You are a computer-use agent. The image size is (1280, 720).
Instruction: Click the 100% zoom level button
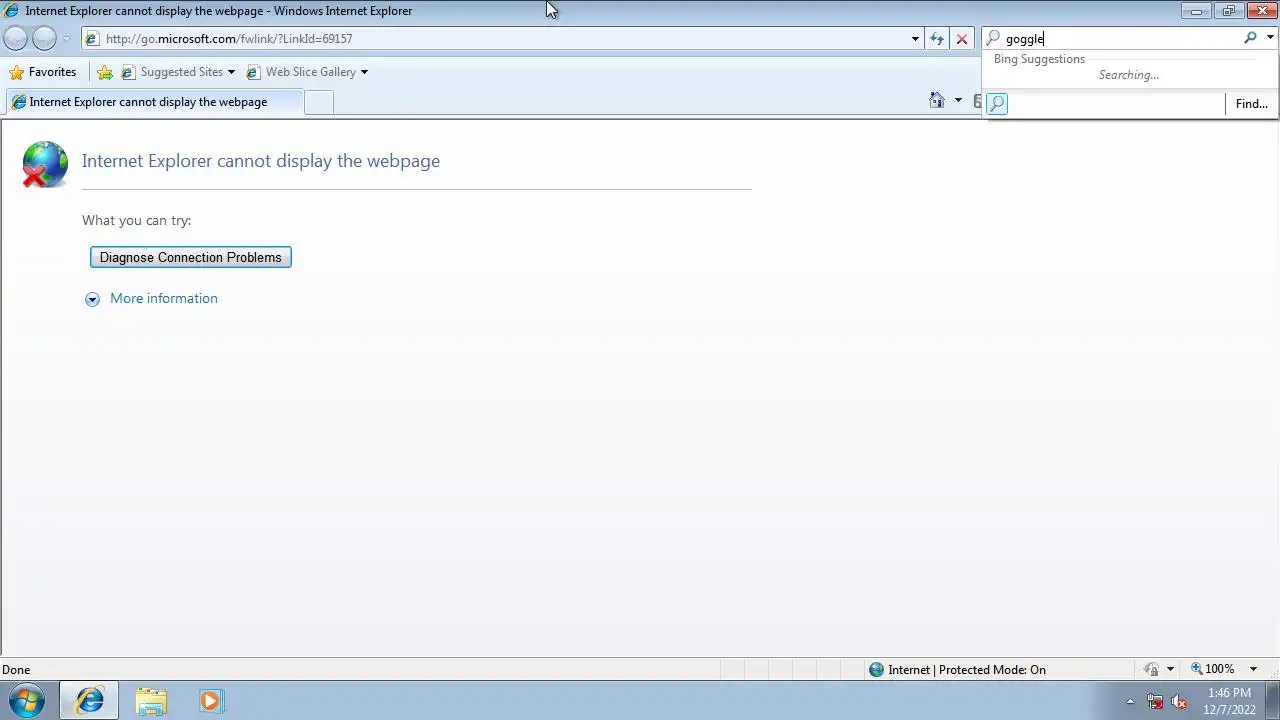click(1212, 669)
